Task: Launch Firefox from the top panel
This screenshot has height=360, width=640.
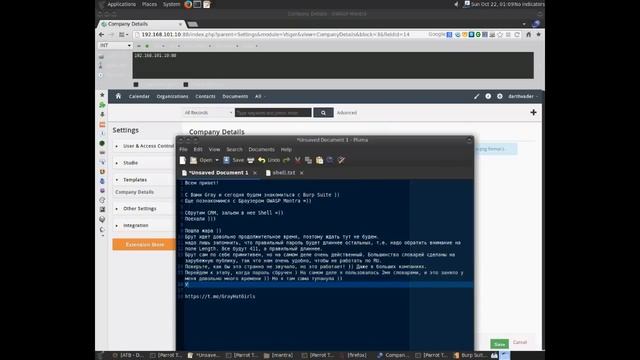Action: (x=188, y=4)
